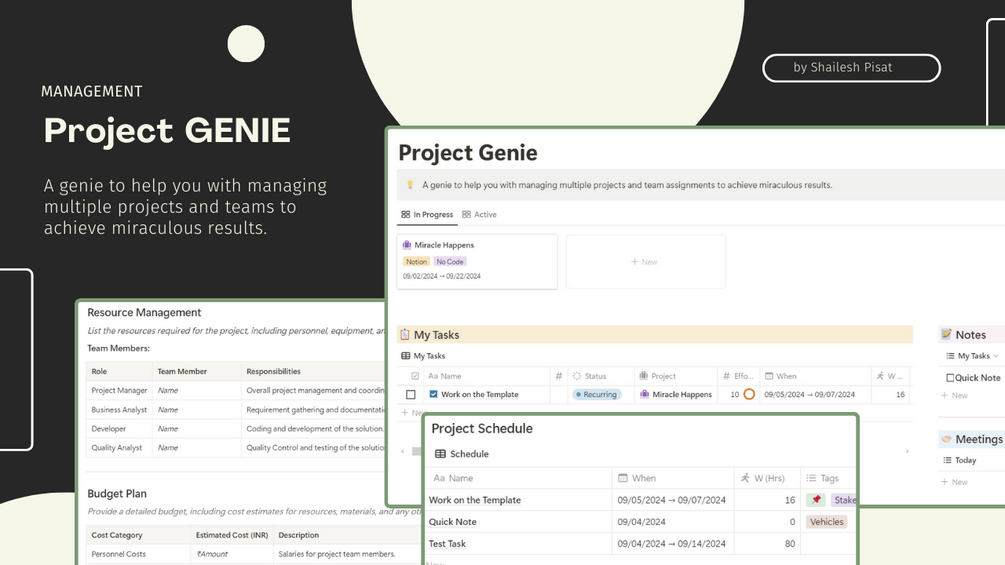Click the Recurring status badge
This screenshot has height=565, width=1005.
click(597, 395)
